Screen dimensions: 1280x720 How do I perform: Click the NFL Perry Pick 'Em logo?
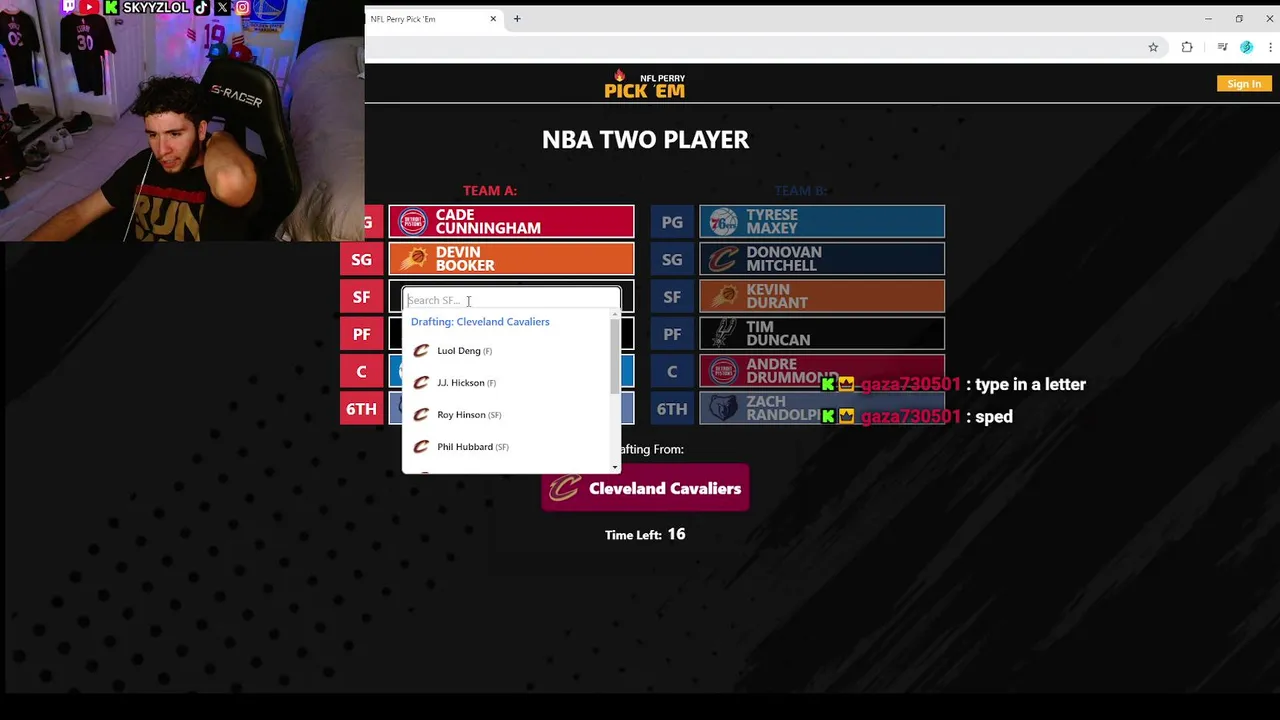coord(645,84)
